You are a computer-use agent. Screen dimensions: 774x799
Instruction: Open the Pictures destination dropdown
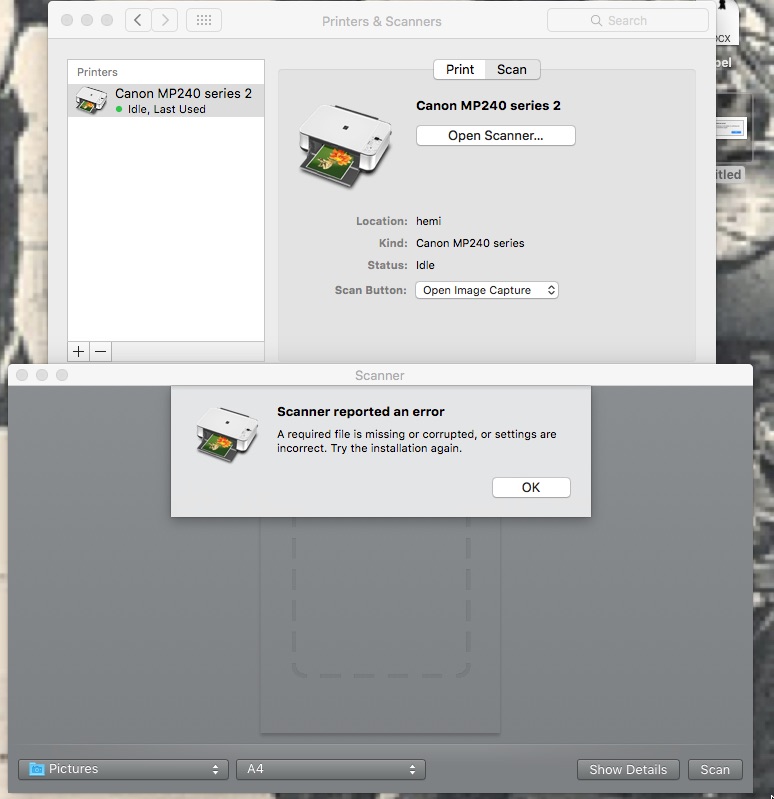(122, 769)
